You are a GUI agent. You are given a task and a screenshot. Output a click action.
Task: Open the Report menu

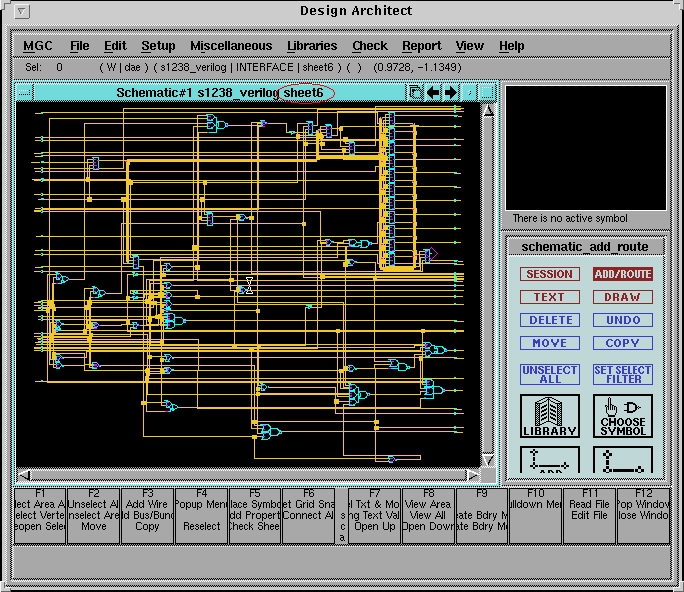coord(422,46)
